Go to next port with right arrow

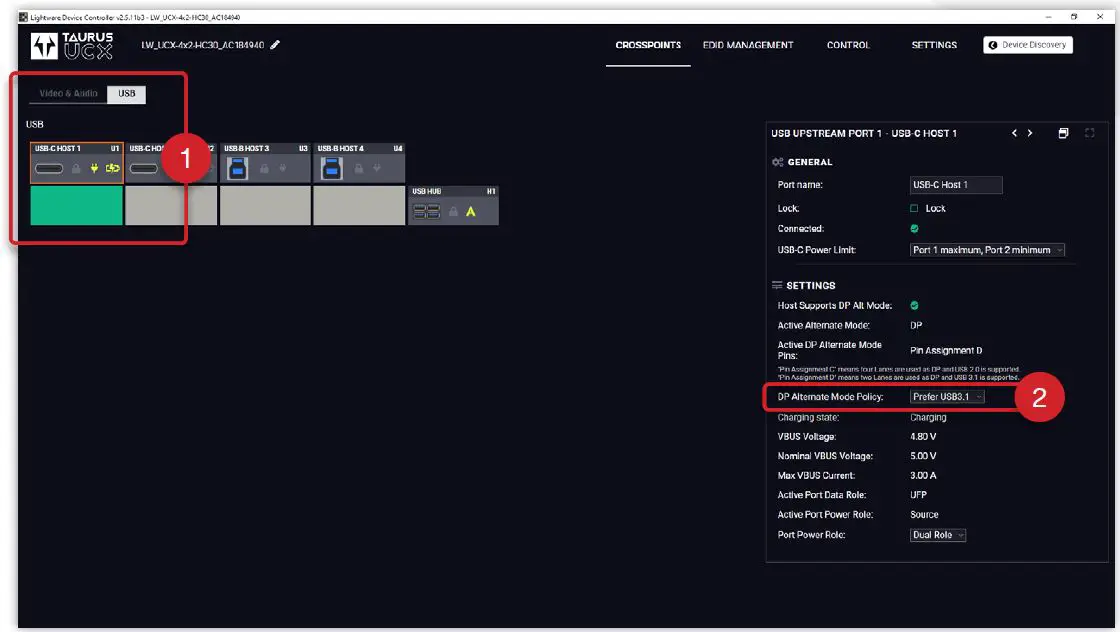(1030, 133)
